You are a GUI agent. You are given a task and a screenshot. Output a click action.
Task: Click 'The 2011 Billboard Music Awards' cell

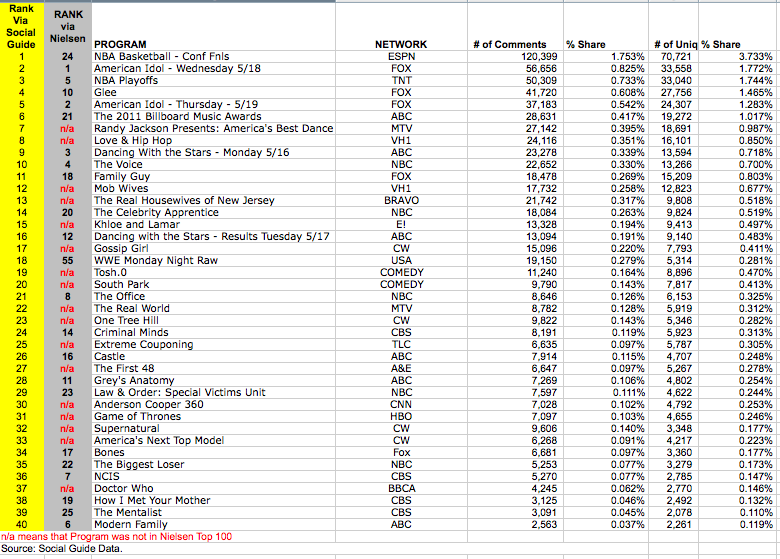tap(213, 116)
